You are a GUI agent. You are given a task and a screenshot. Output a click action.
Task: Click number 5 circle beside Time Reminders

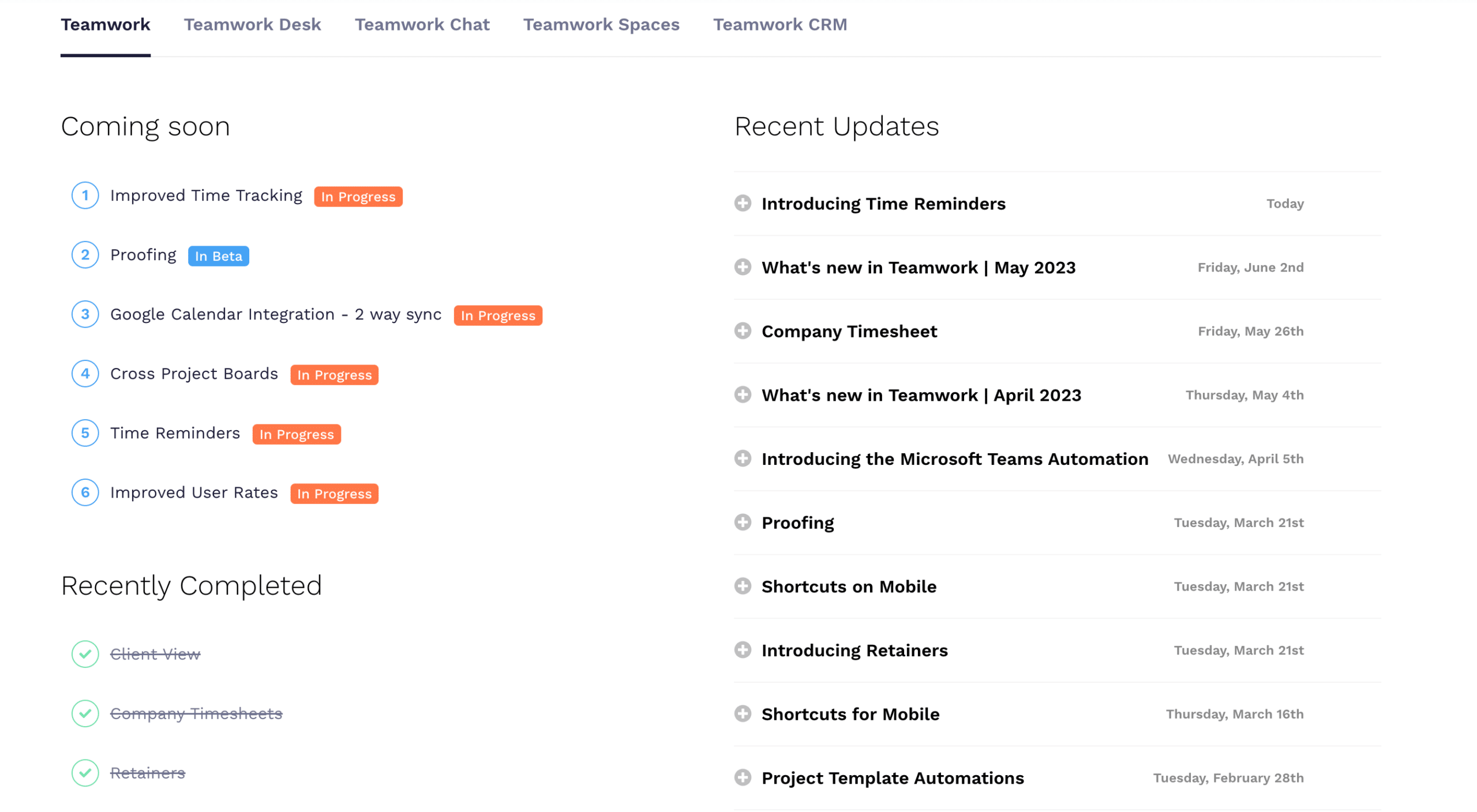point(85,433)
